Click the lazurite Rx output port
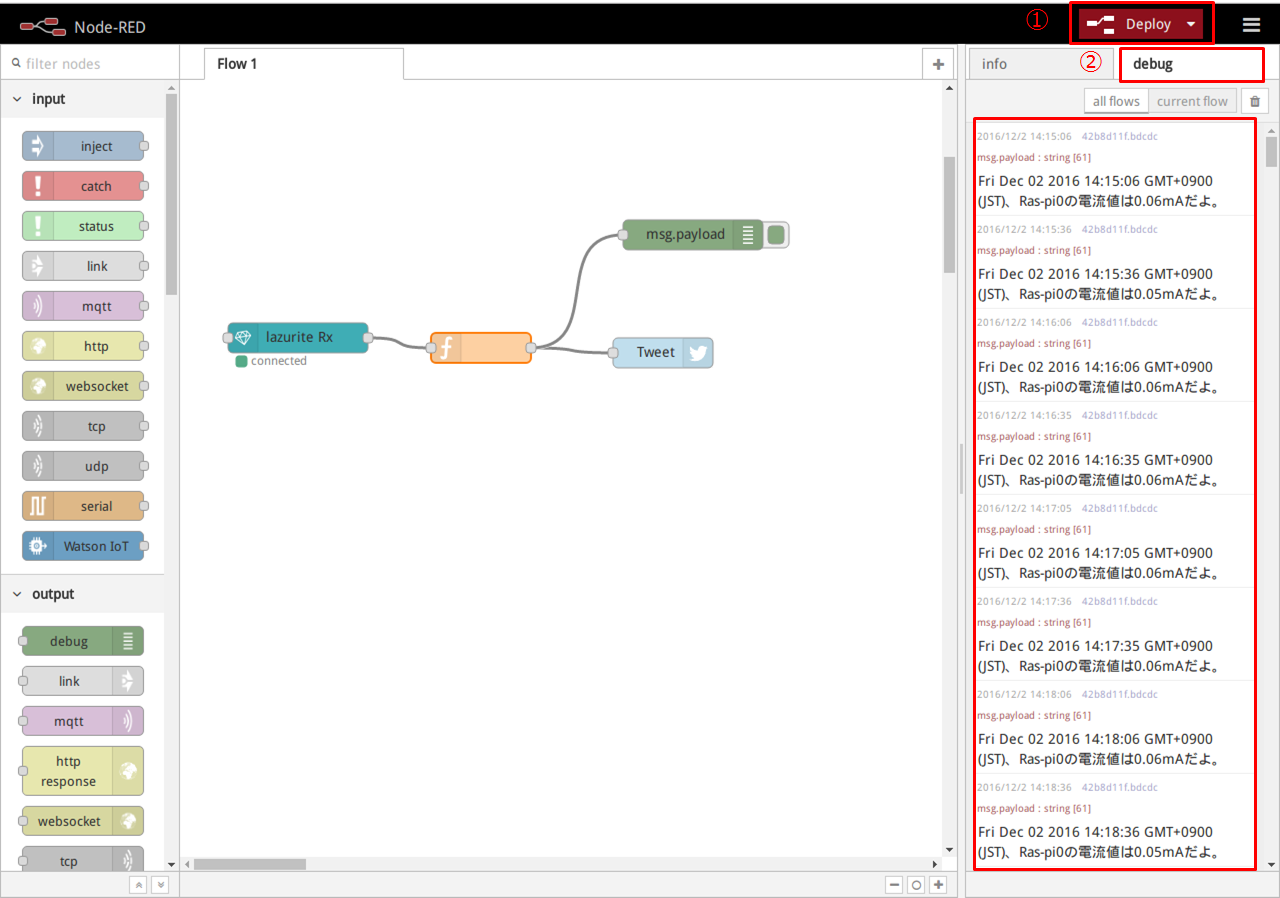The height and width of the screenshot is (898, 1280). 368,338
